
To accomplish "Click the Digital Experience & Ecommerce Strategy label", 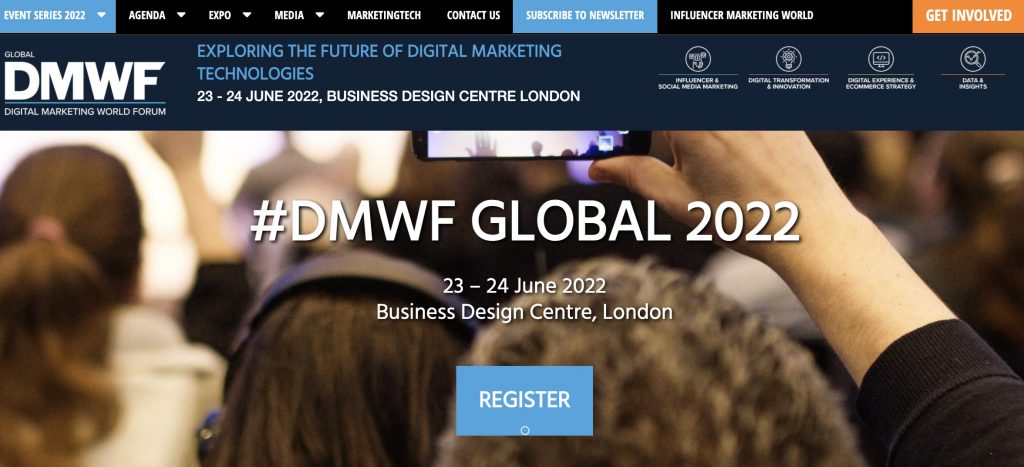I will pyautogui.click(x=880, y=84).
